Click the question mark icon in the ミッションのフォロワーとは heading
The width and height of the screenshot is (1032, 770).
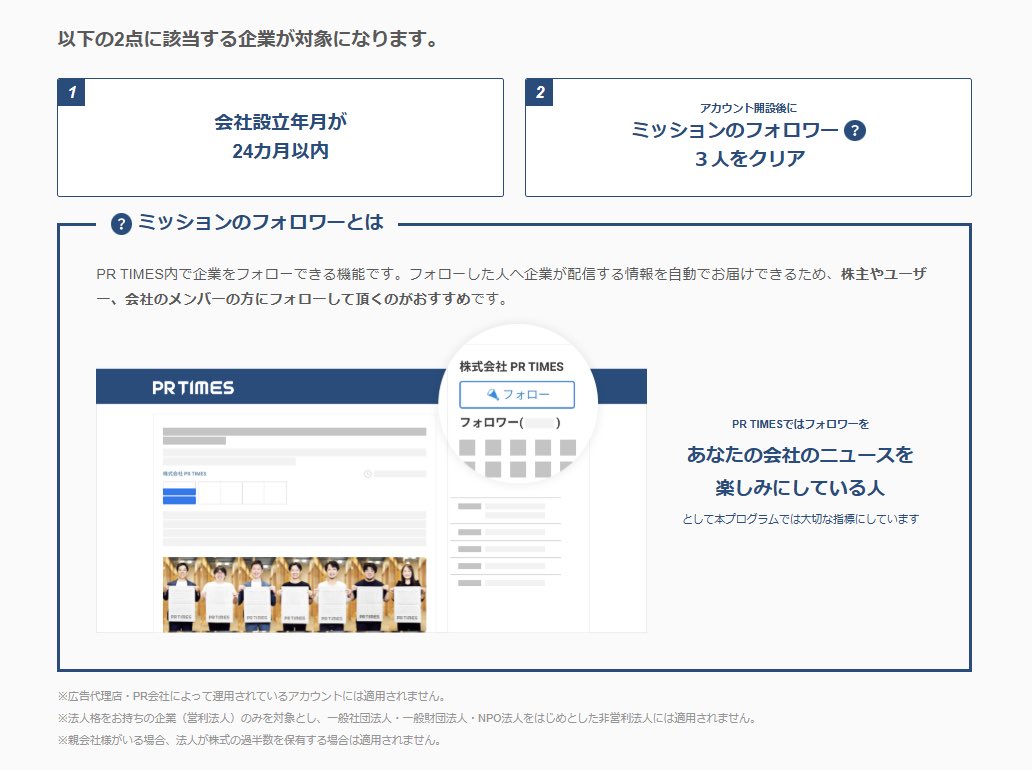click(121, 224)
